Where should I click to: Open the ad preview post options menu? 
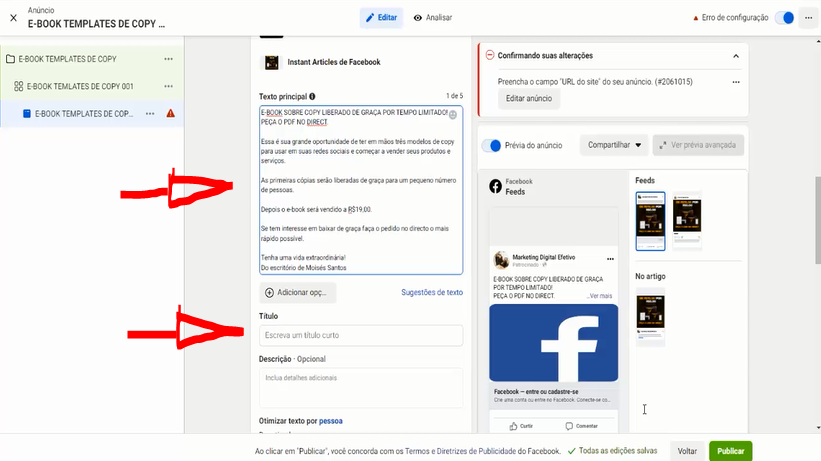click(610, 259)
